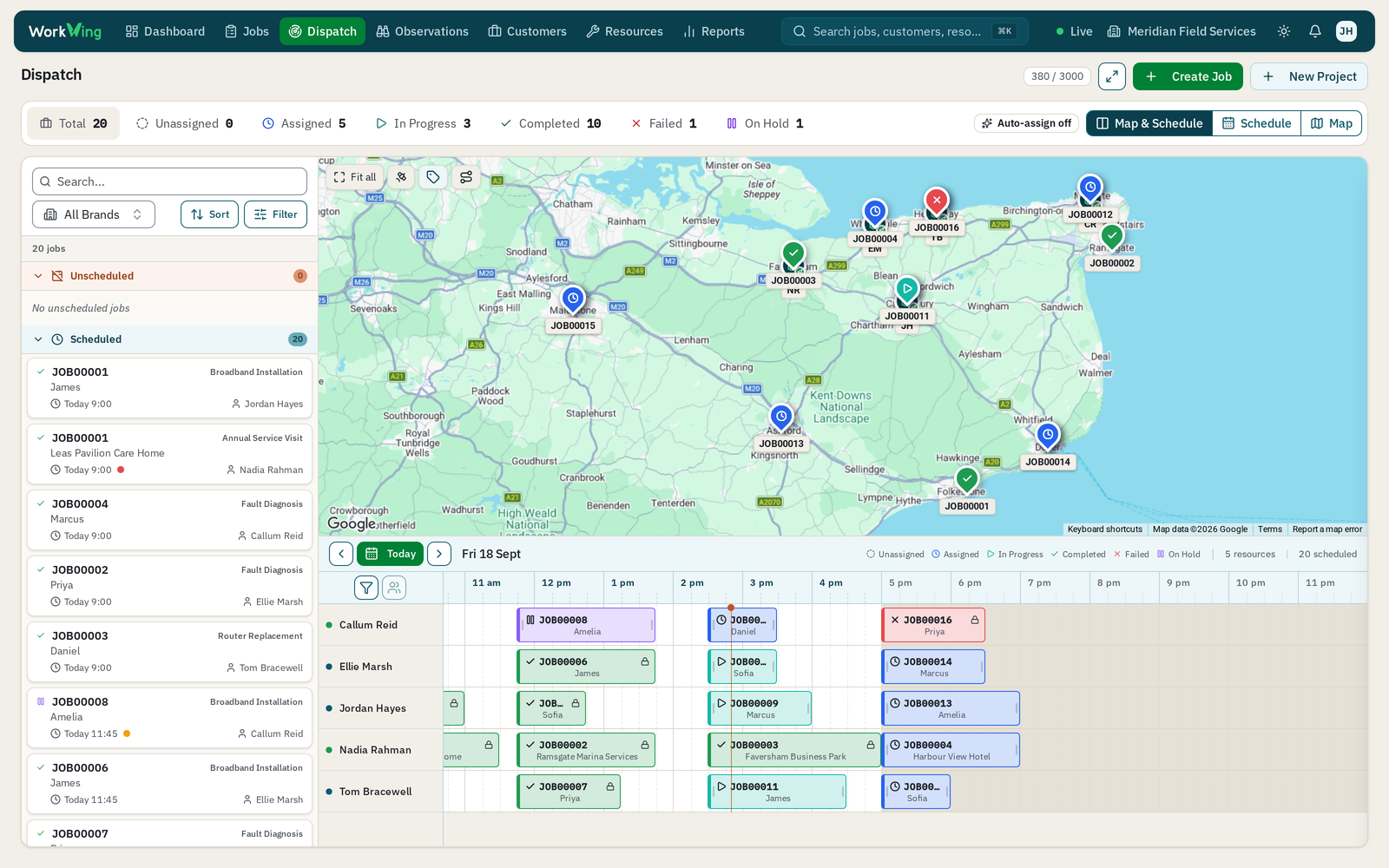Toggle route lines on the map
The width and height of the screenshot is (1389, 868).
click(466, 177)
